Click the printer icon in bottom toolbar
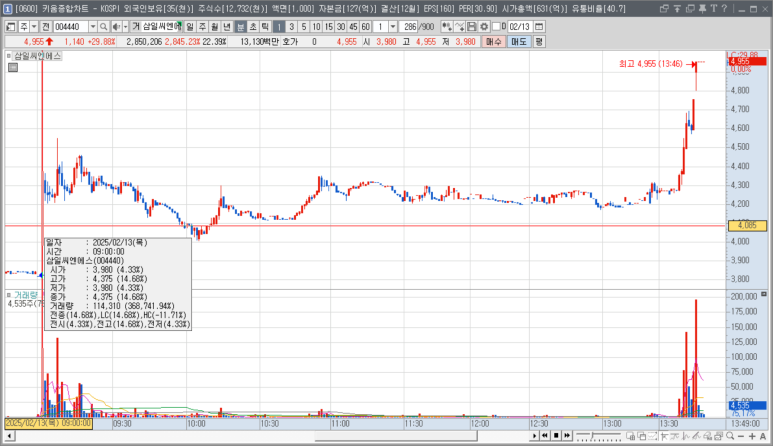Image resolution: width=773 pixels, height=446 pixels. [x=718, y=436]
